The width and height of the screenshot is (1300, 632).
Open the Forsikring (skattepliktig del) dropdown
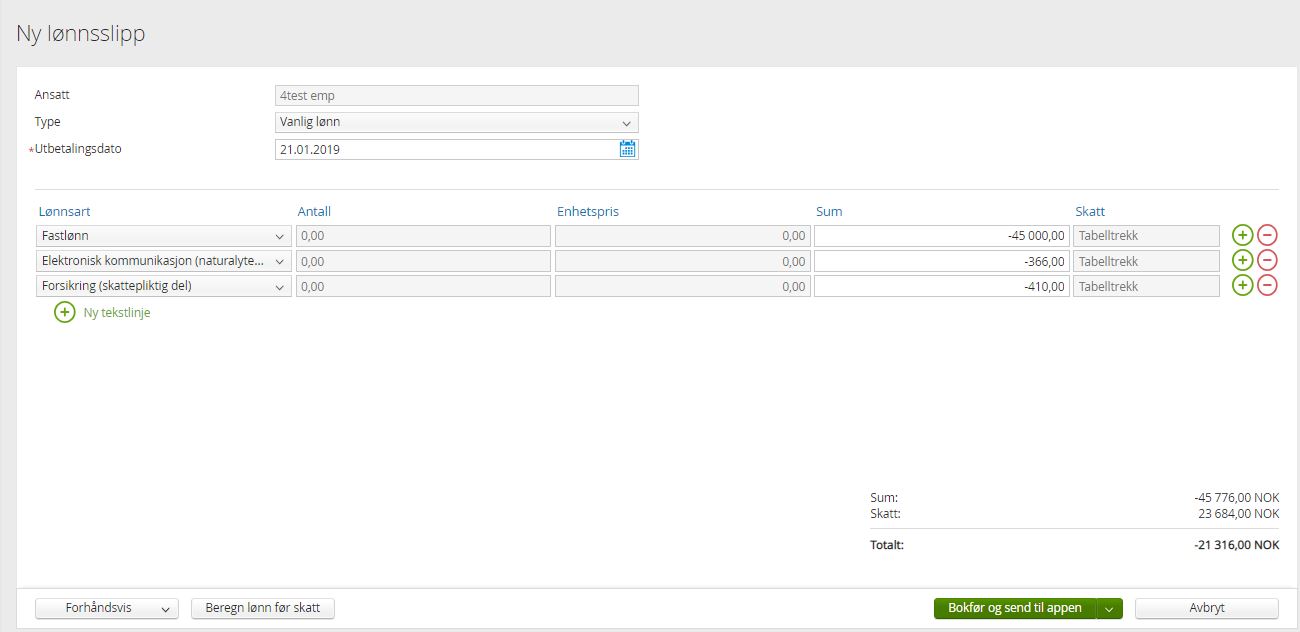coord(164,286)
